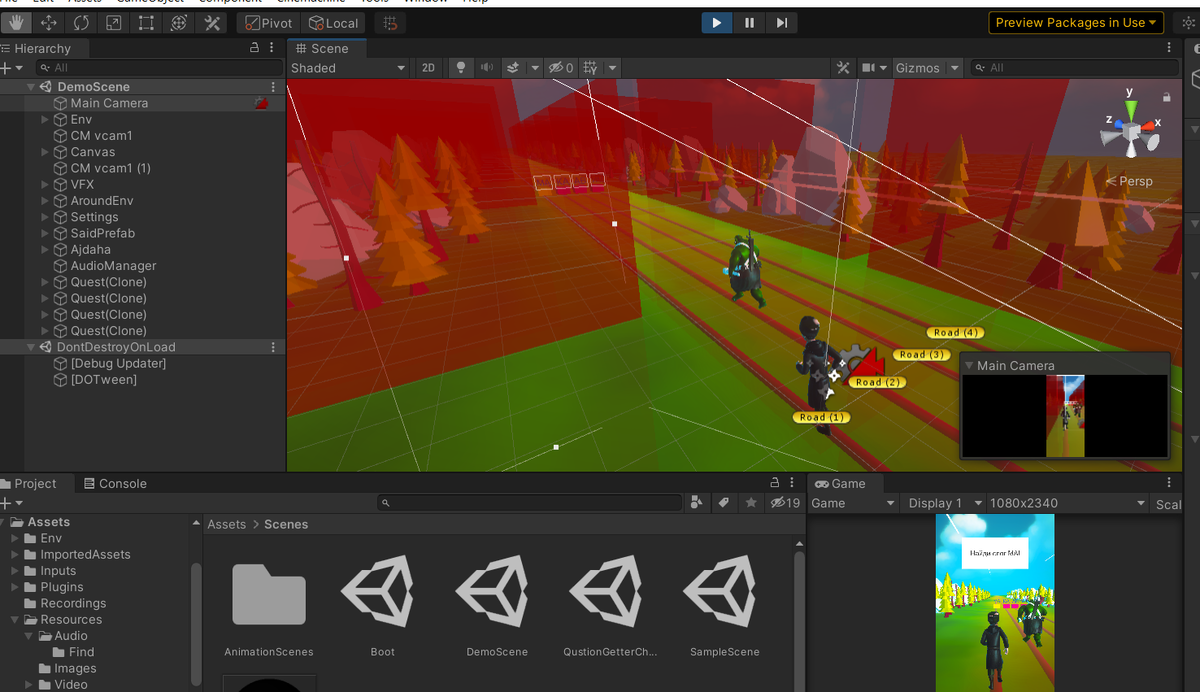
Task: Select the Scale tool
Action: [x=113, y=22]
